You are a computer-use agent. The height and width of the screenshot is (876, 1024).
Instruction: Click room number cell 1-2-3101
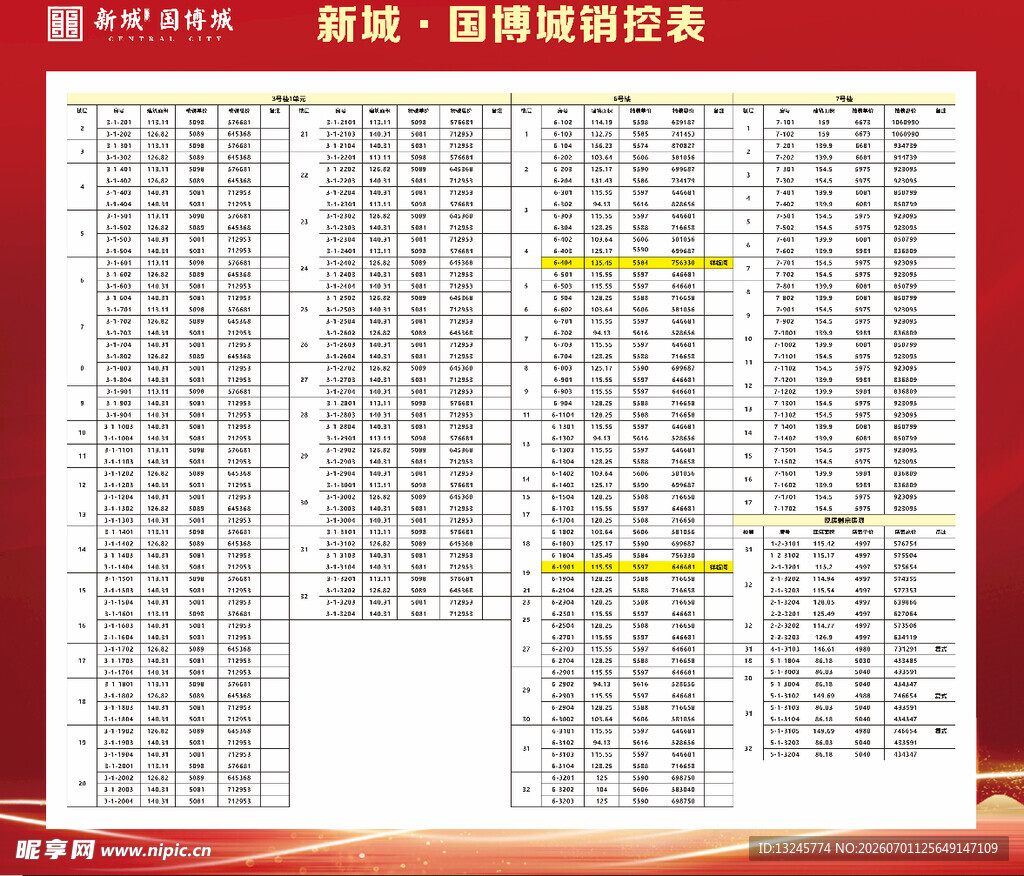coord(785,543)
